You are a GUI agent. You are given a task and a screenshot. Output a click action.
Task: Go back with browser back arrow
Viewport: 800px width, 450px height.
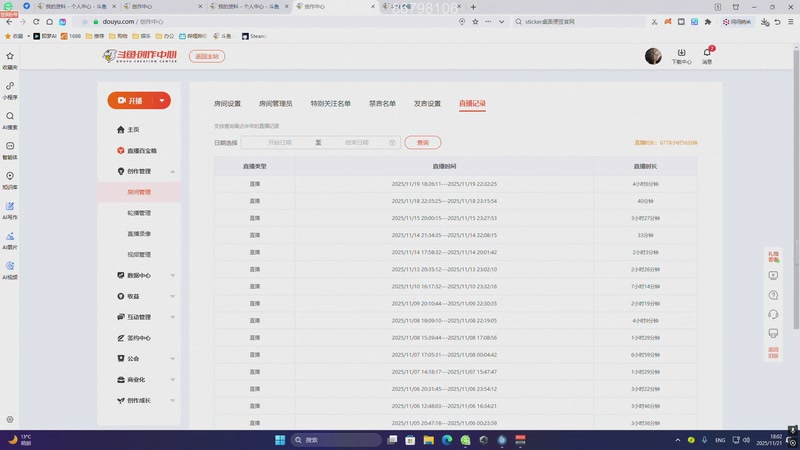9,21
